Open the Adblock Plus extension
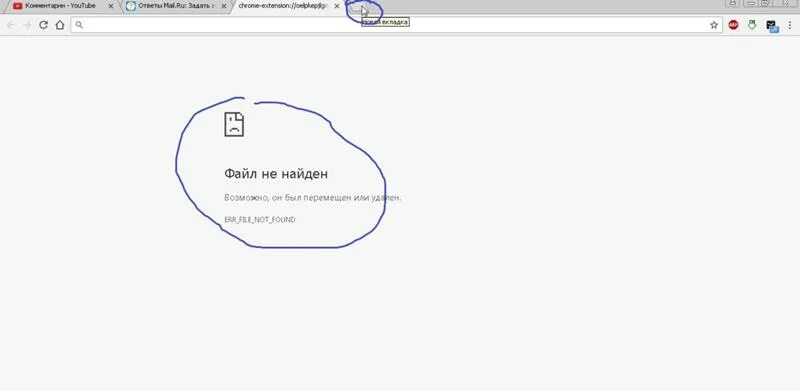 [x=733, y=25]
